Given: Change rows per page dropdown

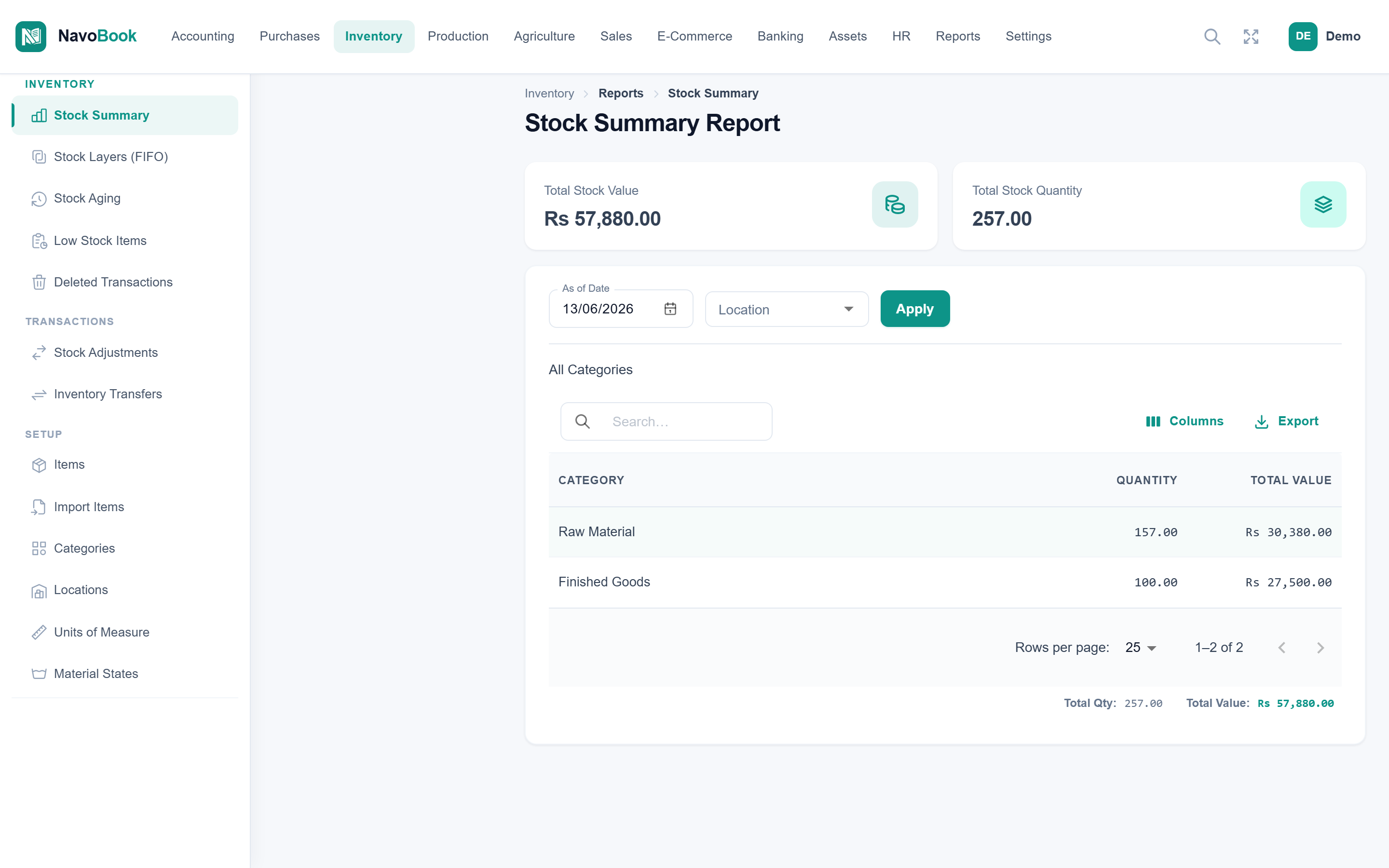Looking at the screenshot, I should (1141, 648).
